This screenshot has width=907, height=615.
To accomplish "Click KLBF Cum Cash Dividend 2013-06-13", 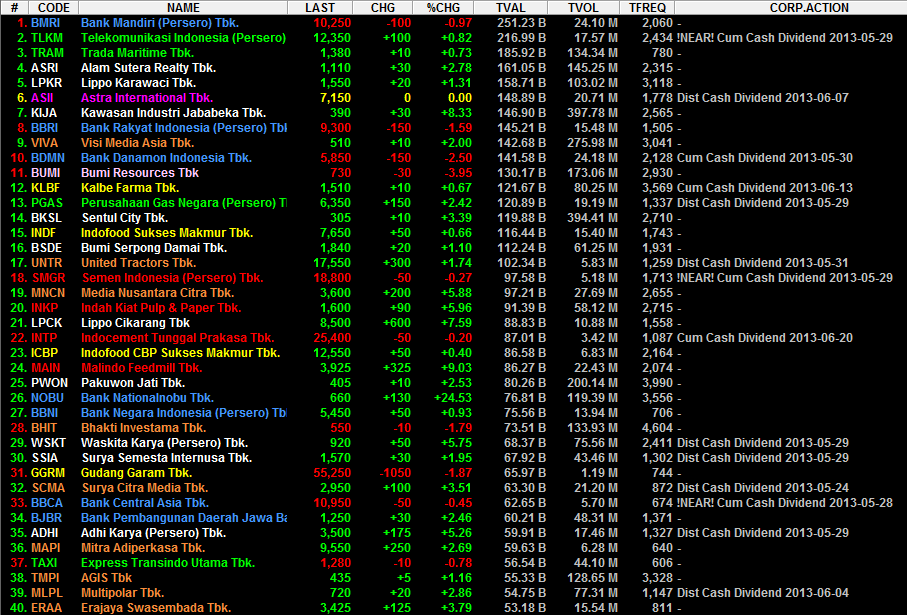I will pos(765,189).
